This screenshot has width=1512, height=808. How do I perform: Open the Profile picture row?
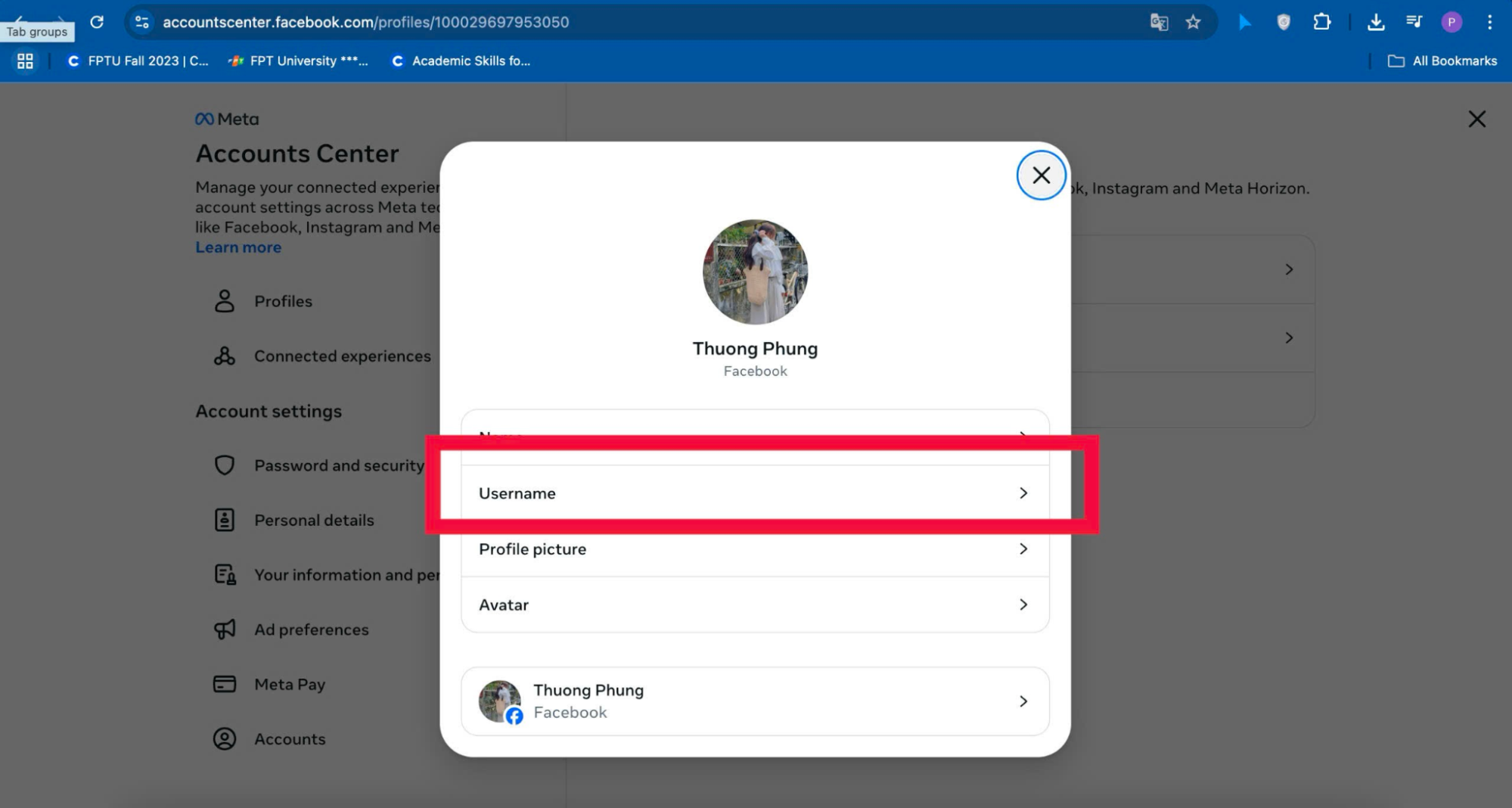pyautogui.click(x=755, y=549)
